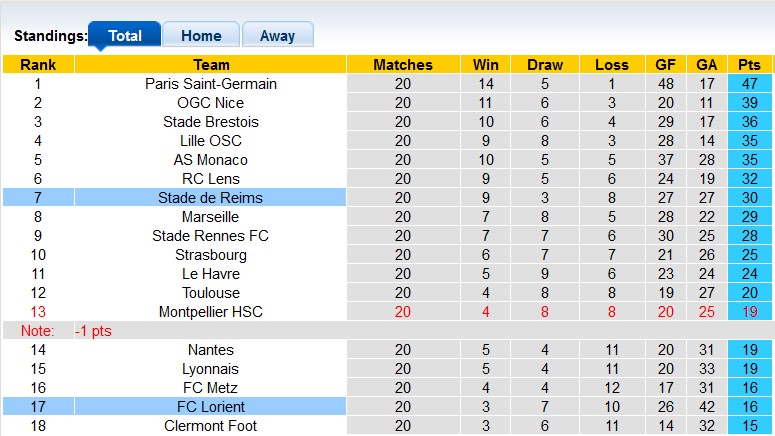Viewport: 775px width, 436px height.
Task: Click the Strasbourg team name
Action: [211, 255]
